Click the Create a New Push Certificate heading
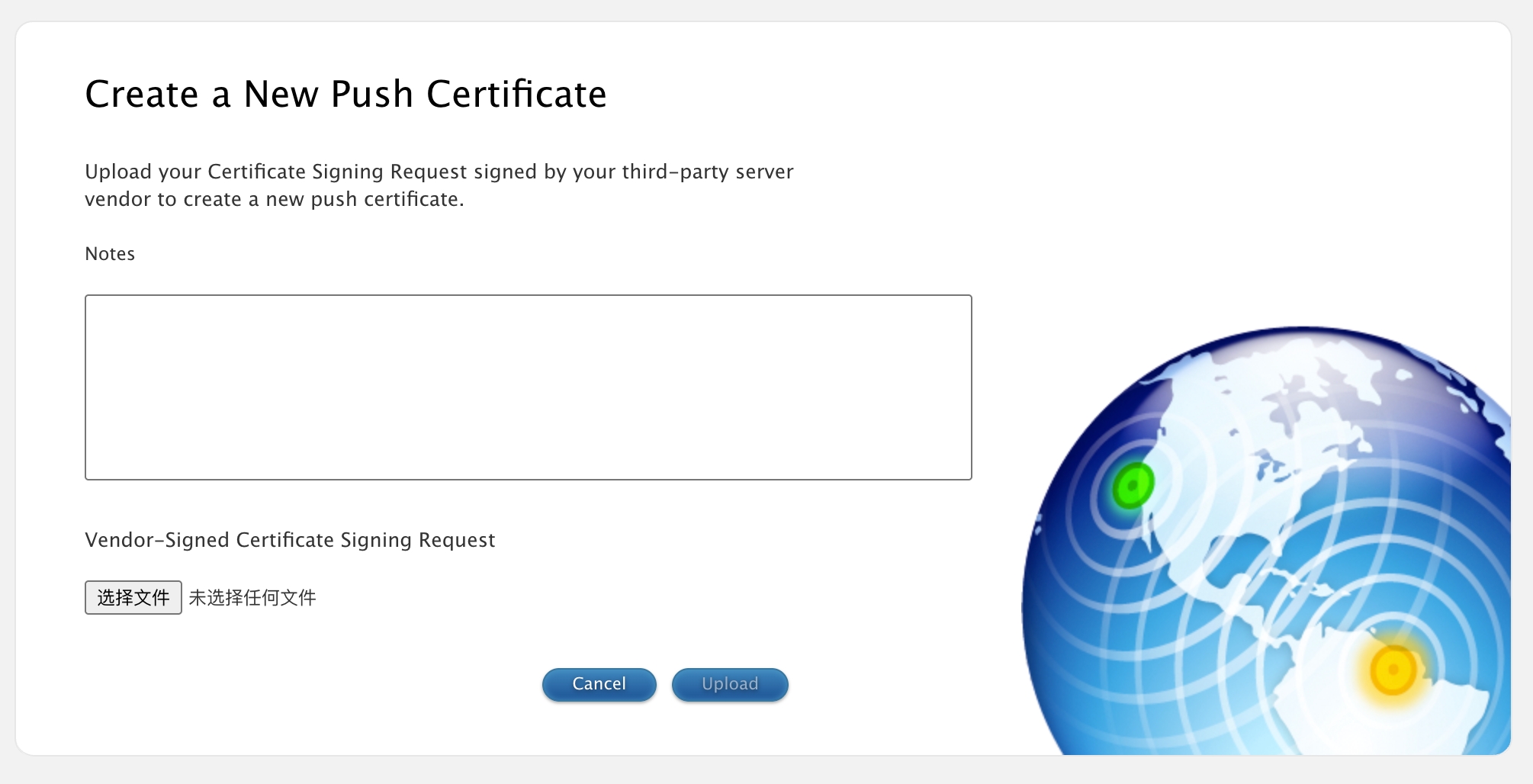The image size is (1533, 784). tap(345, 95)
